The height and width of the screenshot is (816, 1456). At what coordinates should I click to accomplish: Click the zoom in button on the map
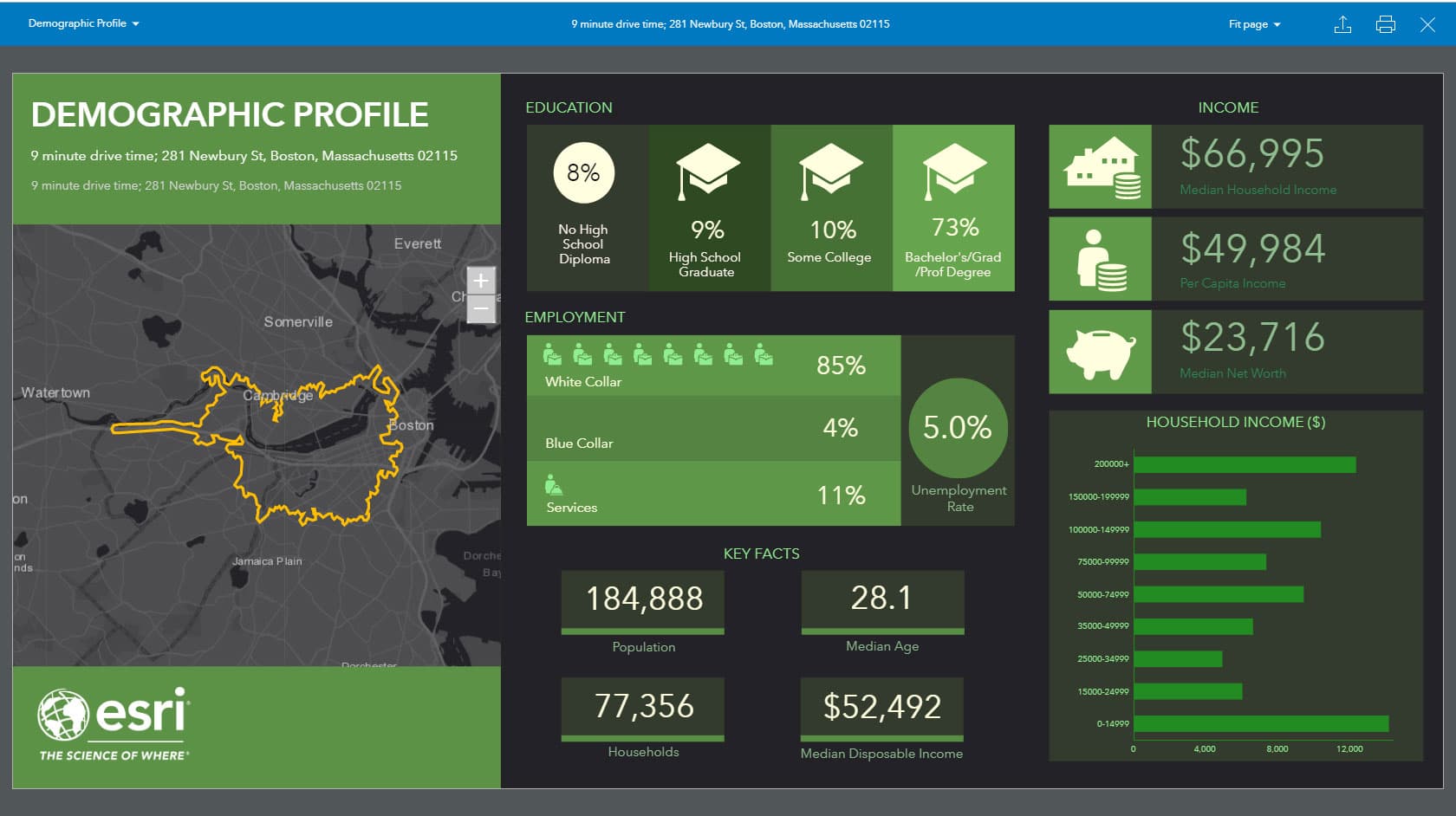pos(481,282)
